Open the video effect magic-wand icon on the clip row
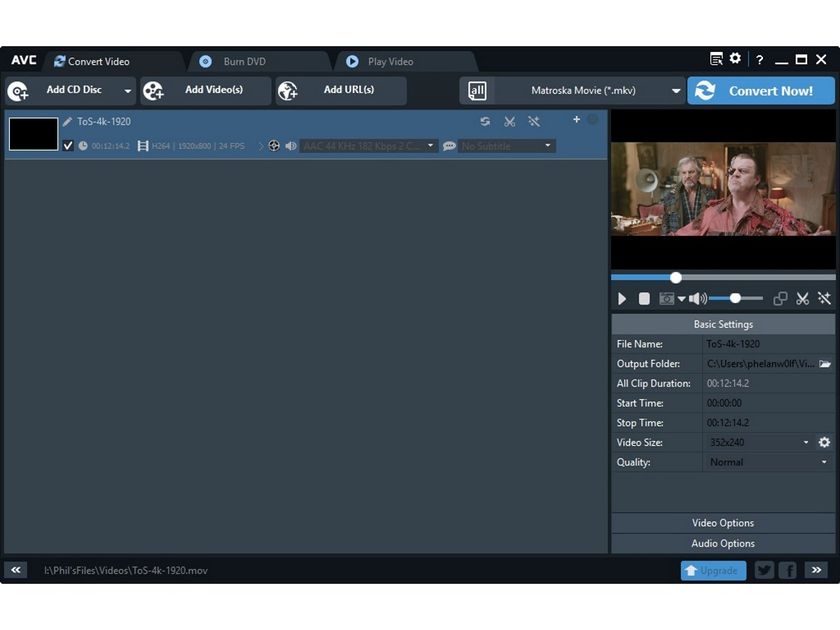 [535, 121]
